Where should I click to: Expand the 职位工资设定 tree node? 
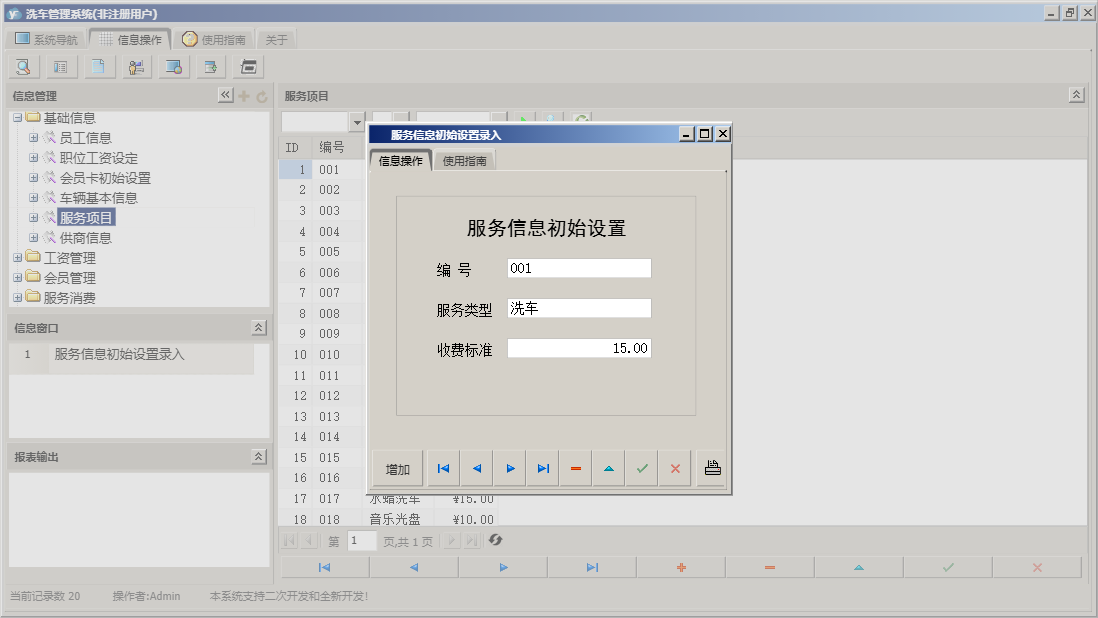click(x=33, y=157)
